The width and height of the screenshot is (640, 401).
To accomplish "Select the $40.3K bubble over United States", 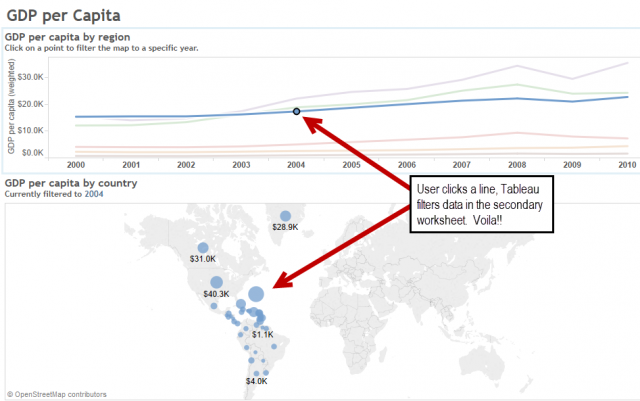I will [x=216, y=282].
